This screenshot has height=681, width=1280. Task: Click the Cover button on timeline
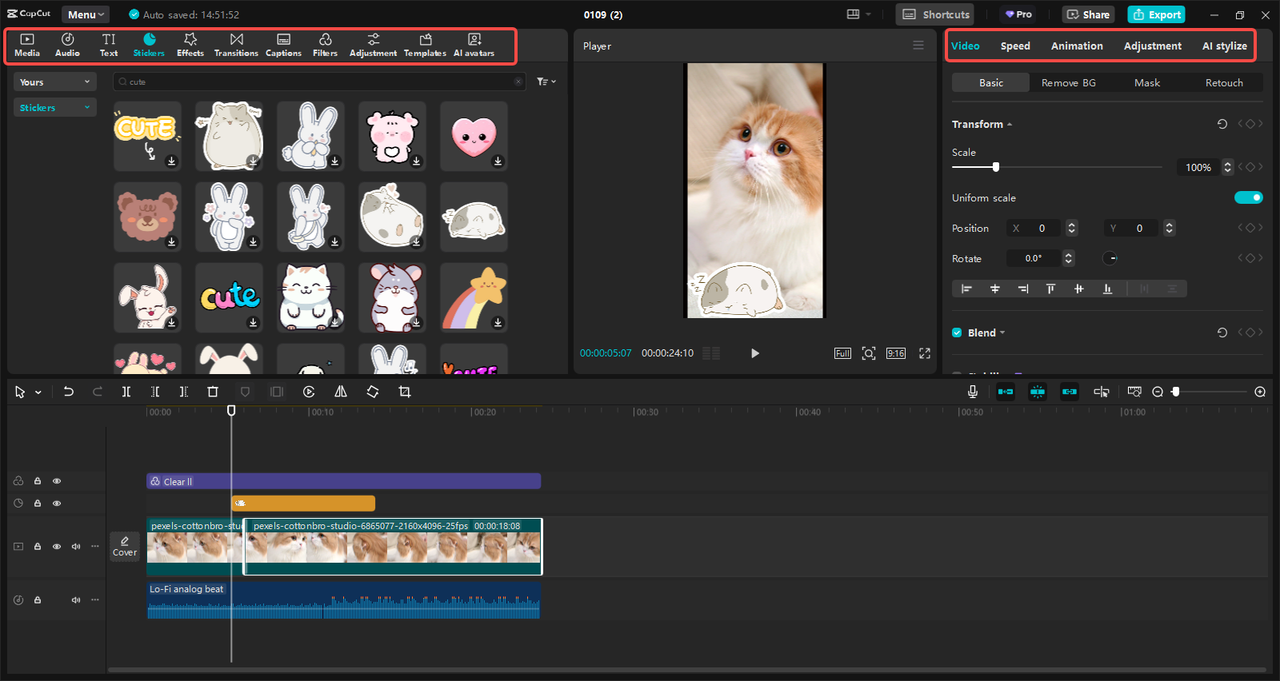(125, 546)
